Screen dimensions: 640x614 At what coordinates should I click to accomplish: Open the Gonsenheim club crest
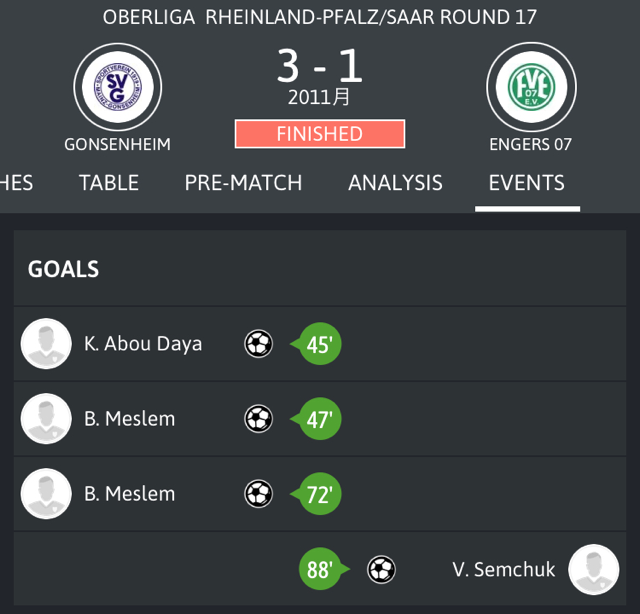click(118, 87)
